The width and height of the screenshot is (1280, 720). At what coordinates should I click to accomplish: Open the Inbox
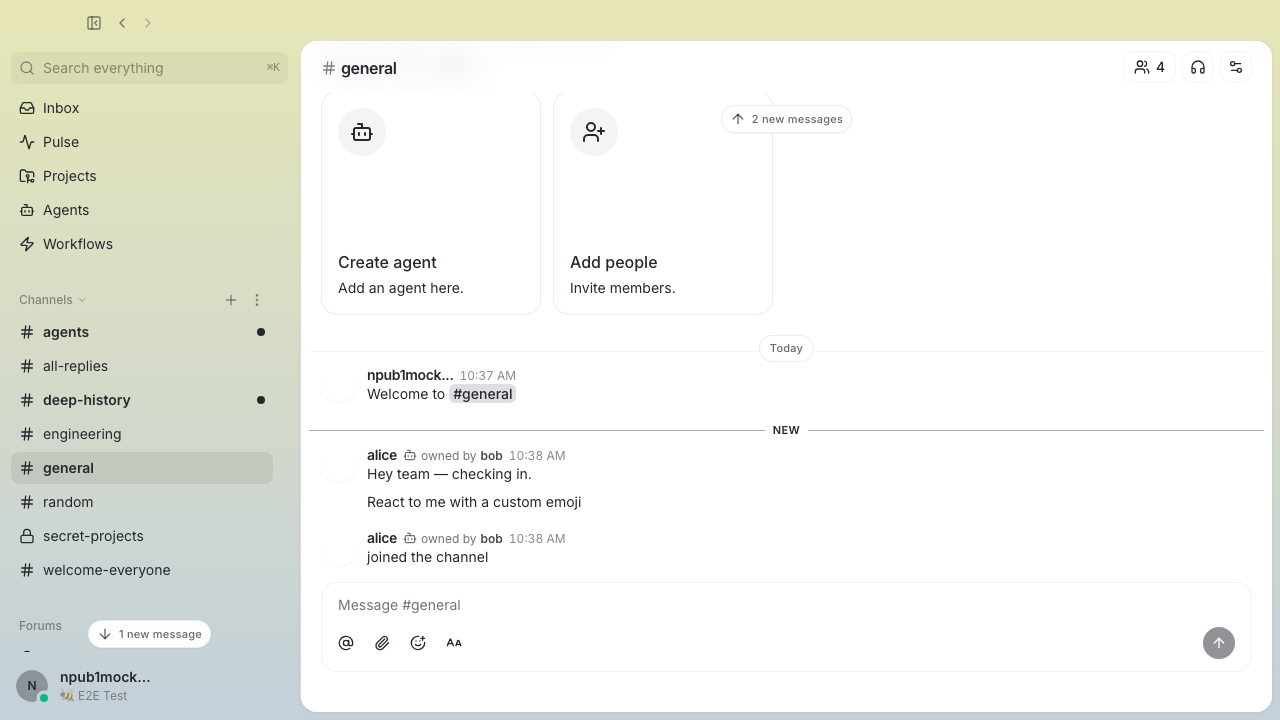142,108
